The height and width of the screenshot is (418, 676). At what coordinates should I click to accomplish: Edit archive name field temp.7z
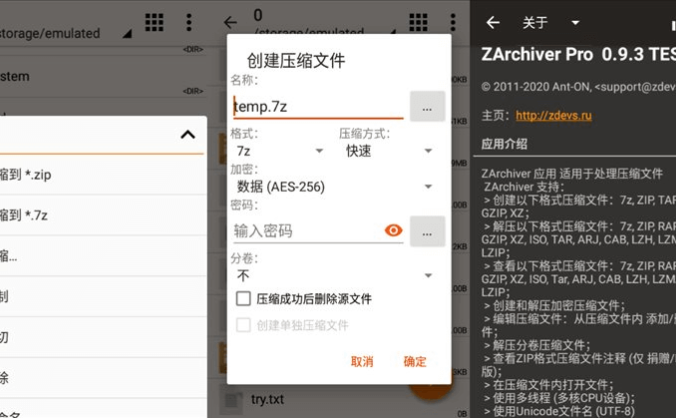tap(318, 106)
